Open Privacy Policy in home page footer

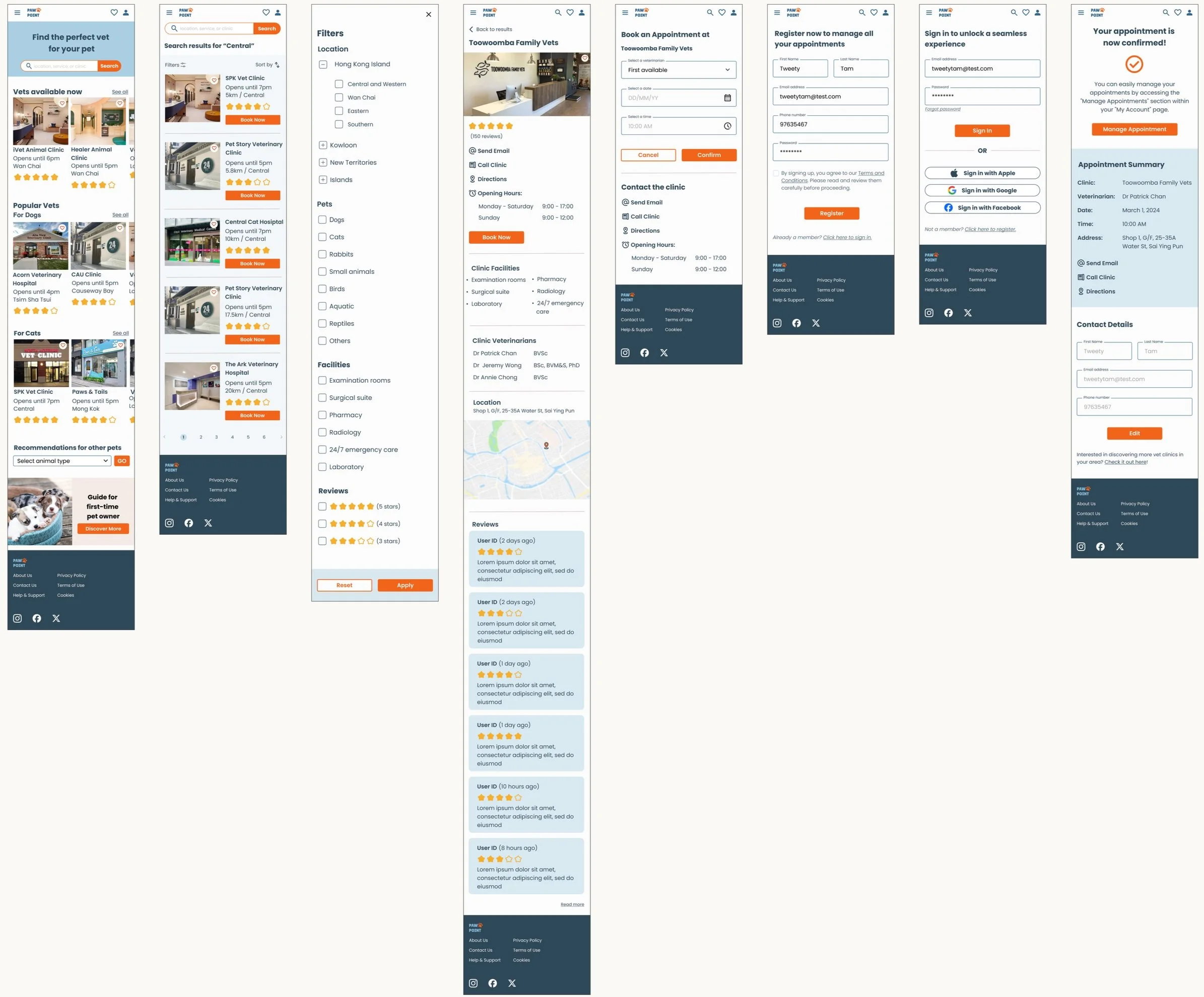pyautogui.click(x=71, y=575)
